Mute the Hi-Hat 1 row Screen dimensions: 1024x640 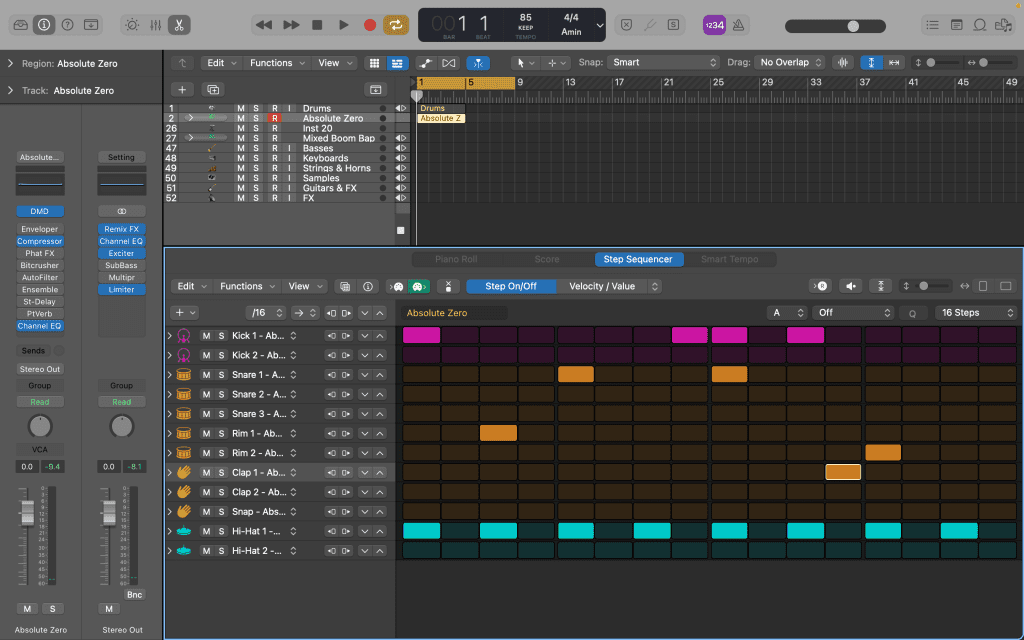click(x=206, y=531)
